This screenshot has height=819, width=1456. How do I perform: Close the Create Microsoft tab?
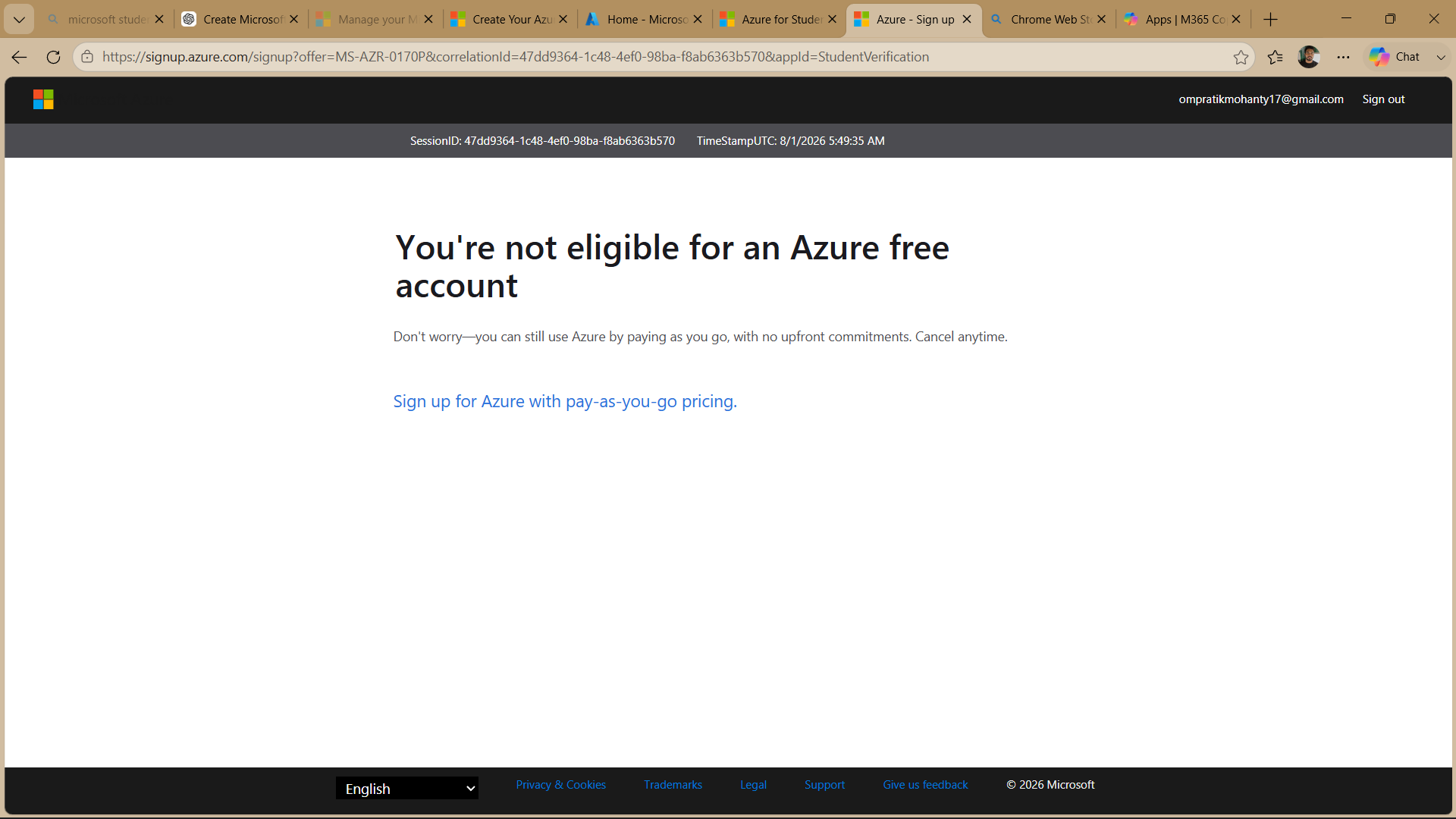pos(294,20)
